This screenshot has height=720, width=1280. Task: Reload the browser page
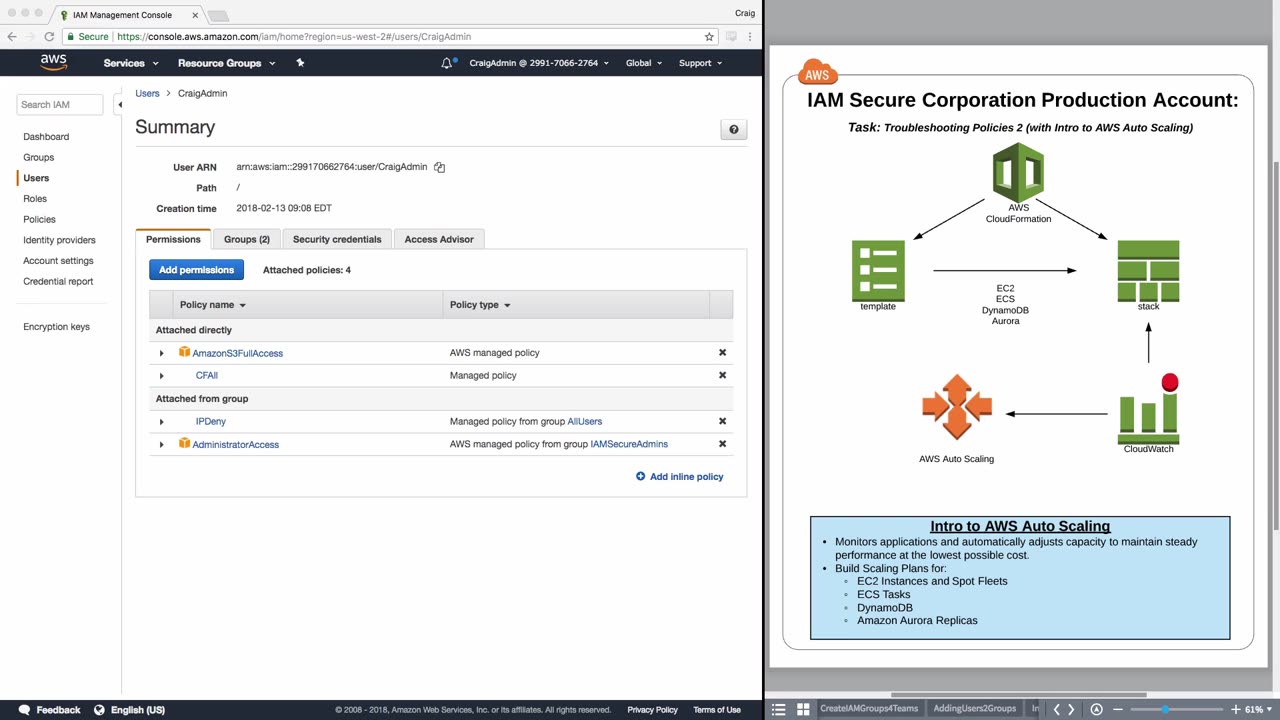point(49,37)
